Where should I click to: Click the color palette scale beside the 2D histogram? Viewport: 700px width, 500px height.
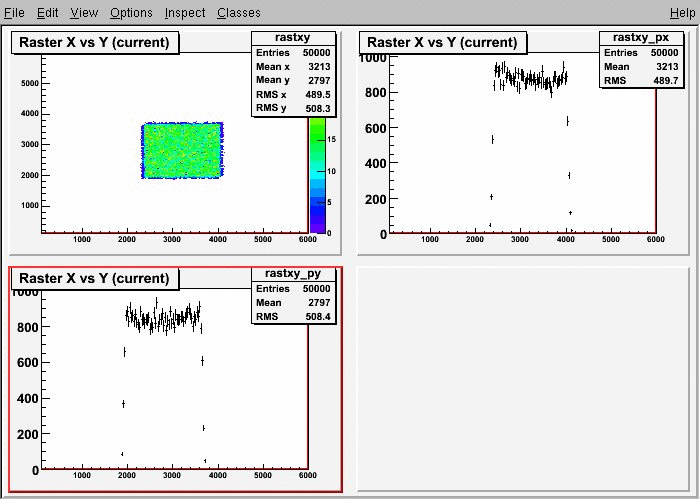(x=317, y=175)
